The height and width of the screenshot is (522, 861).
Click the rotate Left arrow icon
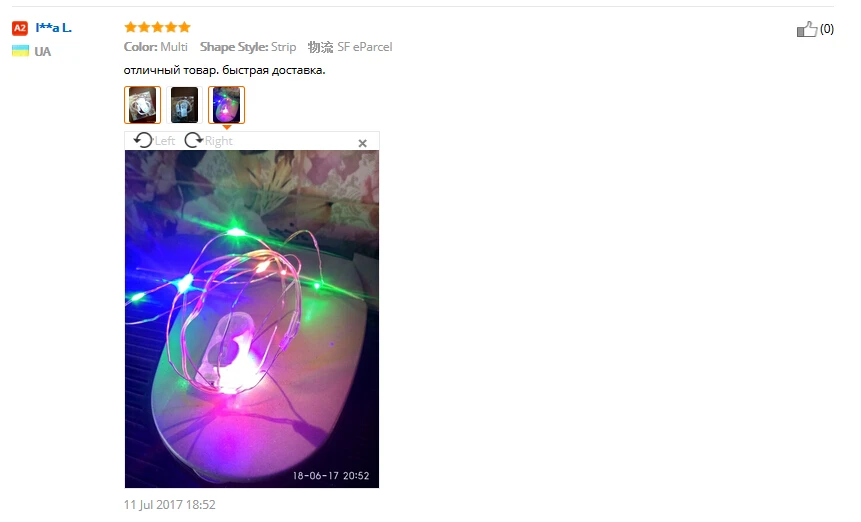(x=143, y=141)
